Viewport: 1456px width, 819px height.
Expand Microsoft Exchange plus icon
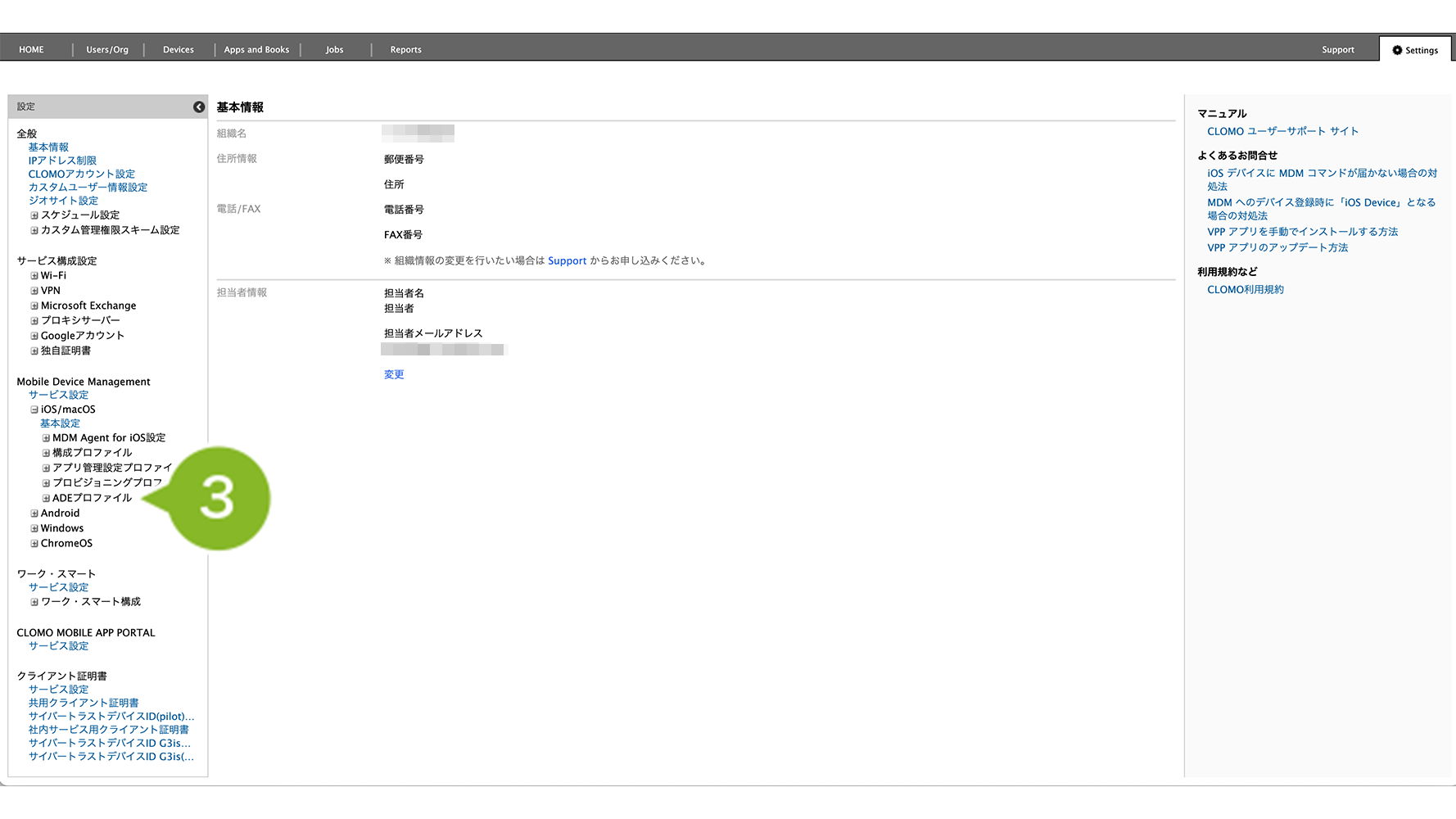click(34, 306)
